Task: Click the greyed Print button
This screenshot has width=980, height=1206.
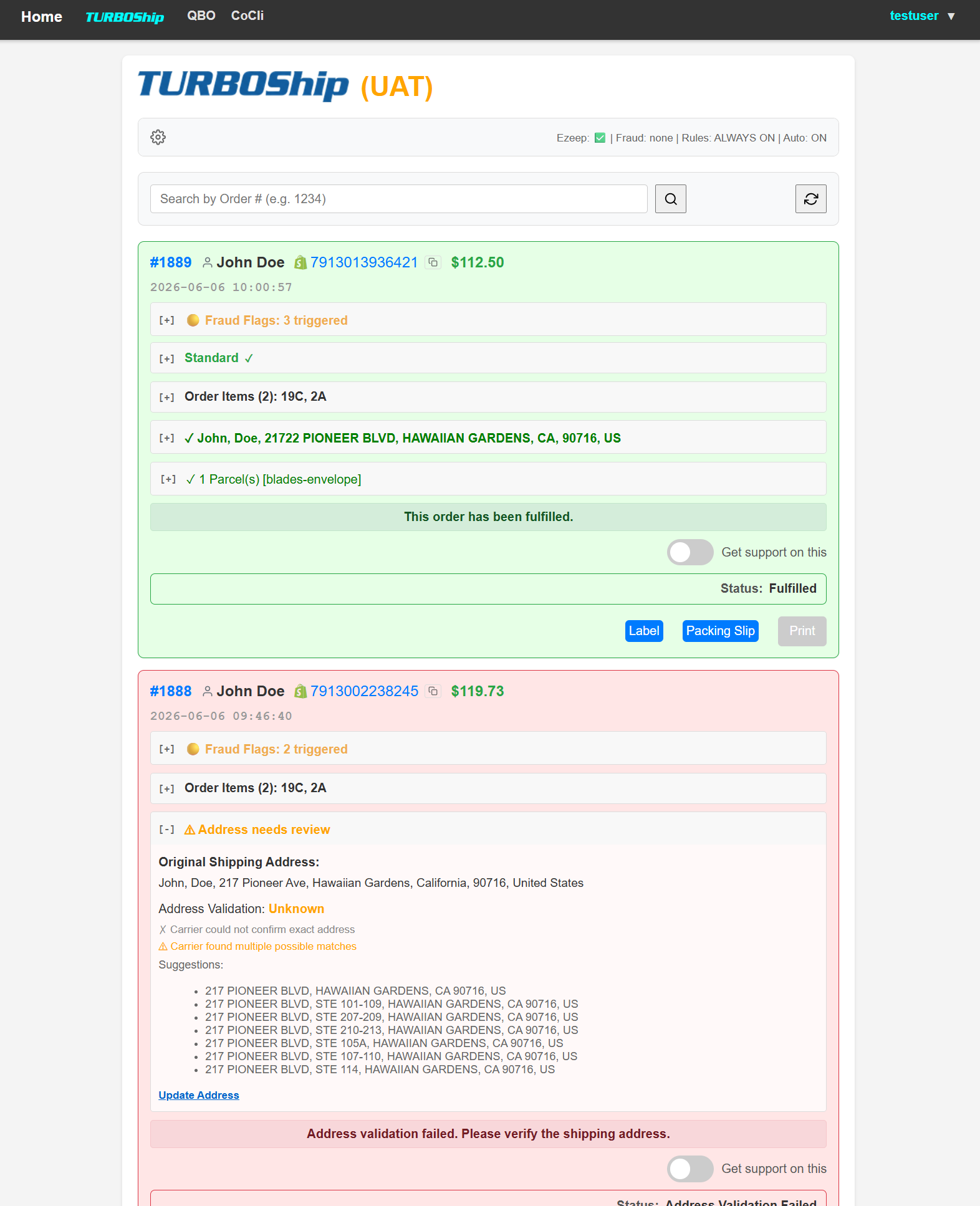Action: pos(802,631)
